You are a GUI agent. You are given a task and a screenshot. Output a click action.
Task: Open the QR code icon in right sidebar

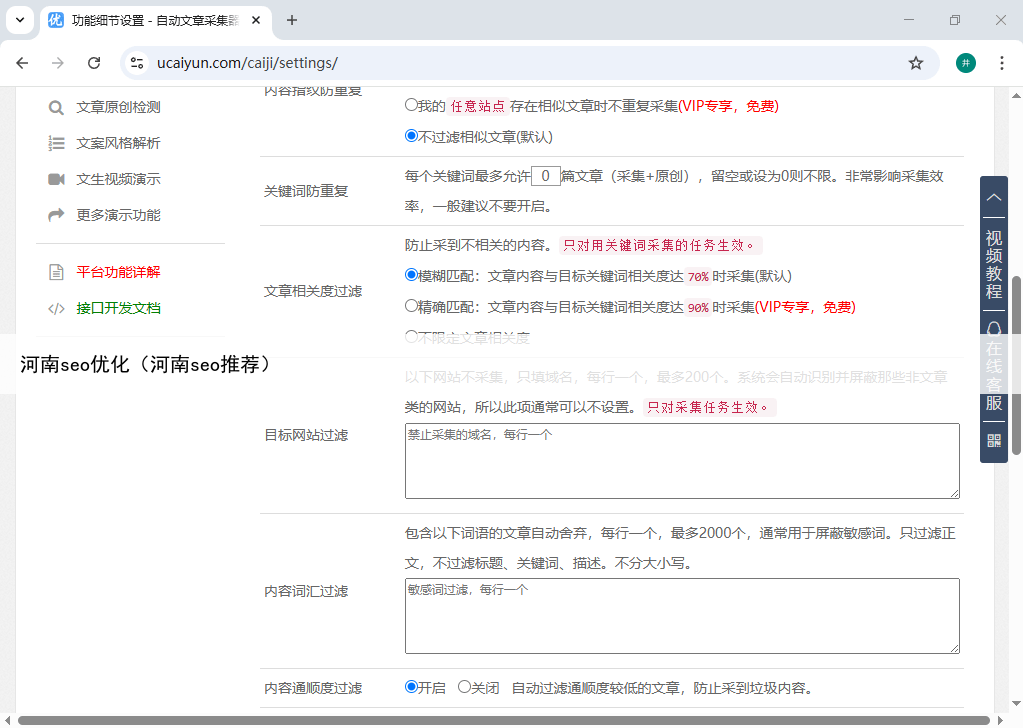point(993,440)
